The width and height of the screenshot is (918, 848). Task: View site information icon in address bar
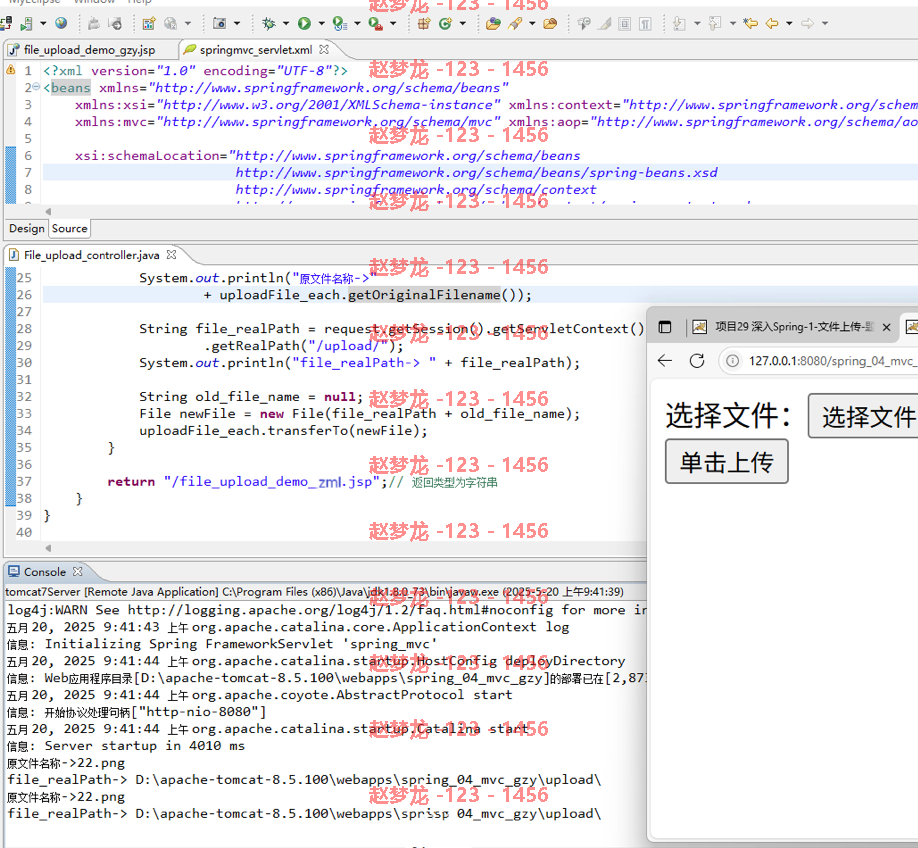click(732, 361)
